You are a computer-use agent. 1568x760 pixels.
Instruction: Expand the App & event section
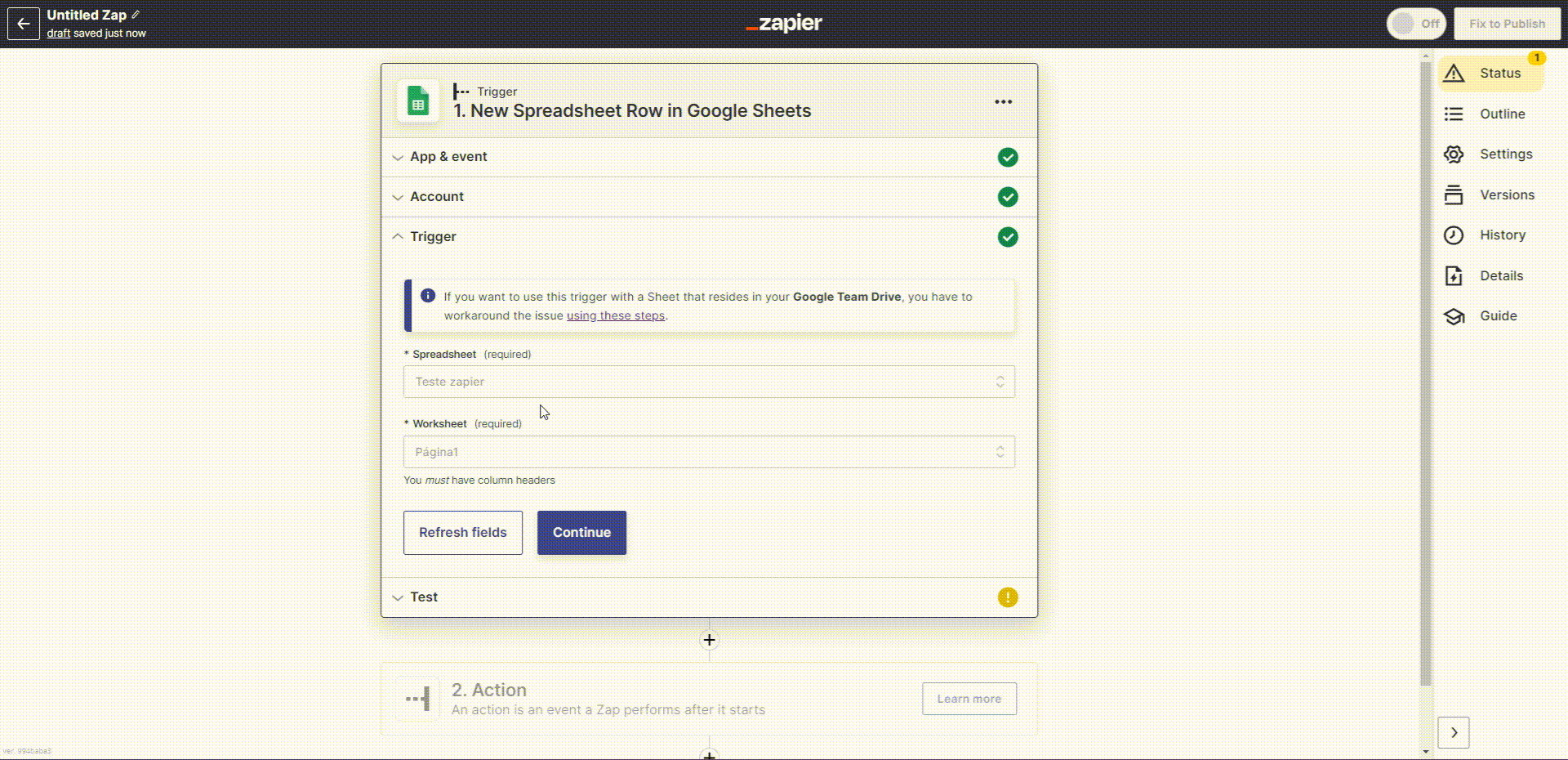click(709, 157)
